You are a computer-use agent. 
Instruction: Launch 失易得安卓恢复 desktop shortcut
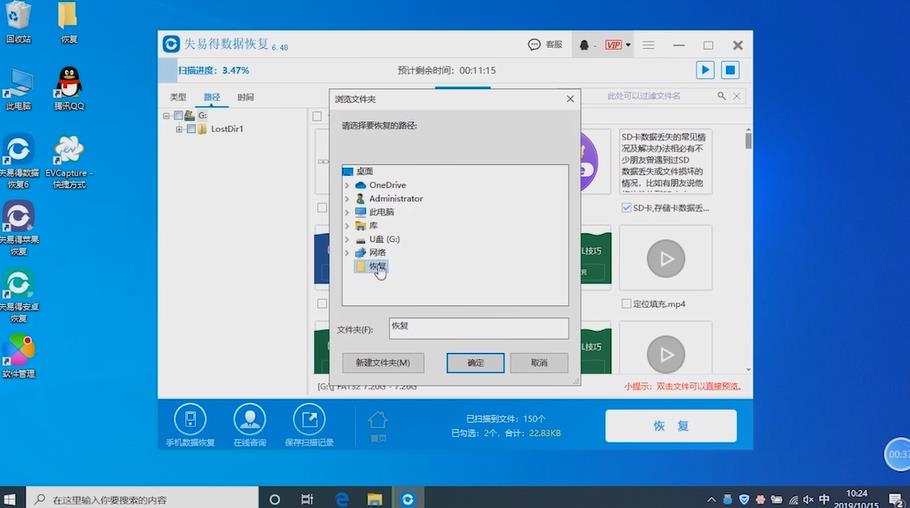19,295
